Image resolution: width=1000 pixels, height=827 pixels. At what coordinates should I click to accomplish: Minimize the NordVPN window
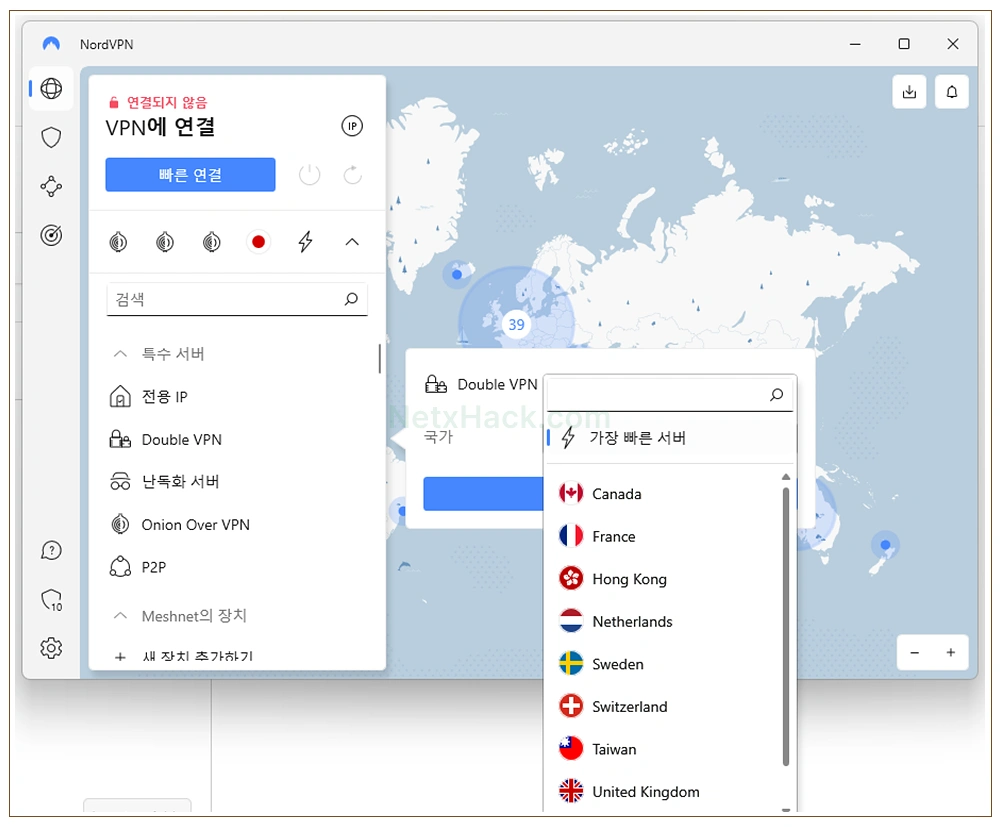(x=855, y=44)
